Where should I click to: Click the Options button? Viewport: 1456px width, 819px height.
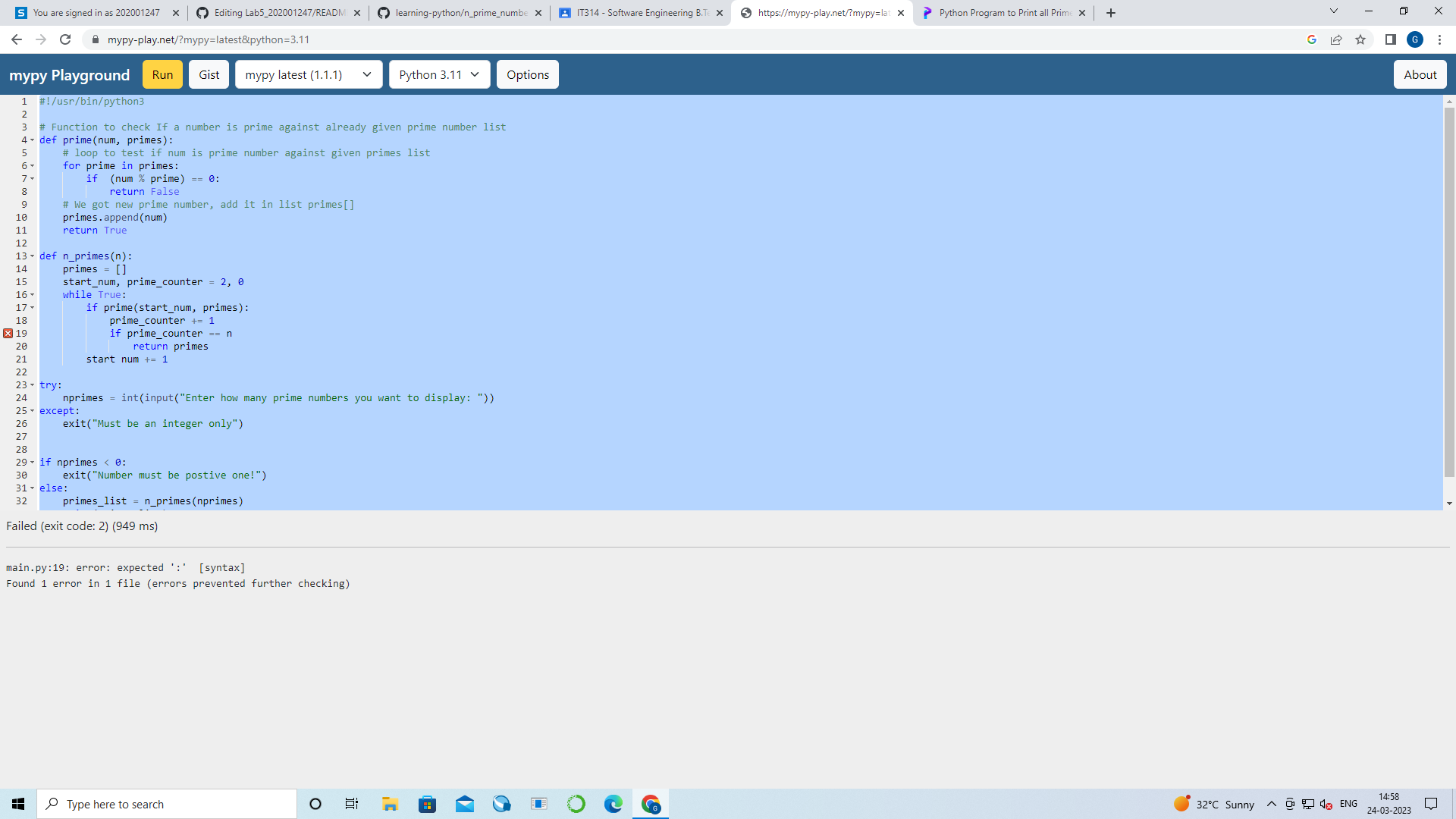[x=527, y=74]
